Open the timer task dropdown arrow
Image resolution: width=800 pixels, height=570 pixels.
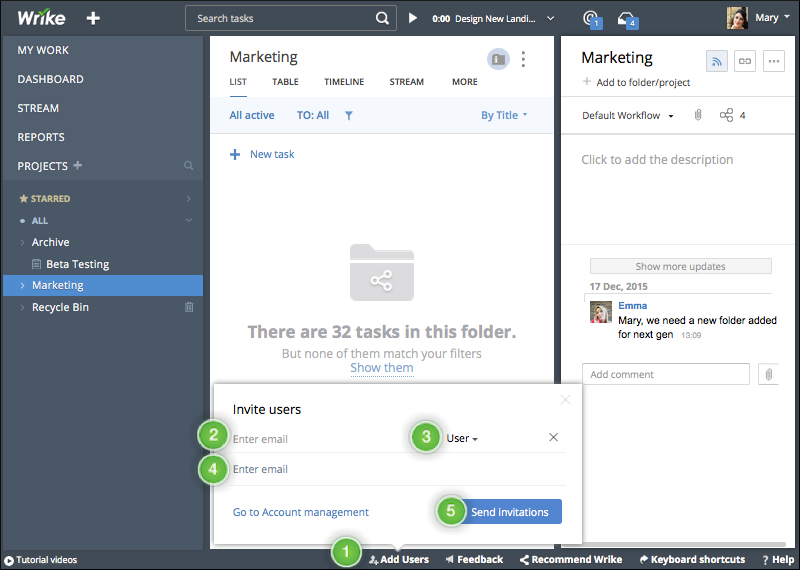551,18
